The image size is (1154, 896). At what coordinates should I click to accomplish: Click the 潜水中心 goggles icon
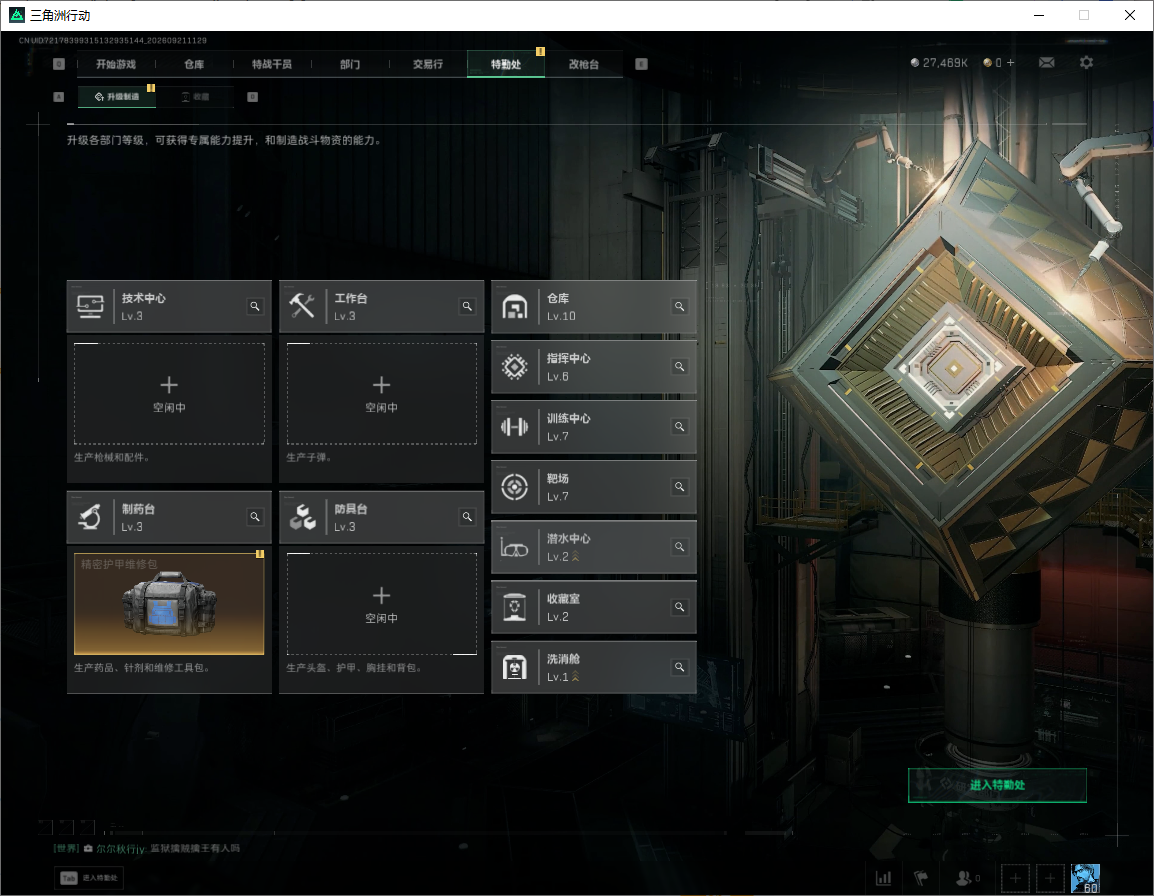(514, 548)
